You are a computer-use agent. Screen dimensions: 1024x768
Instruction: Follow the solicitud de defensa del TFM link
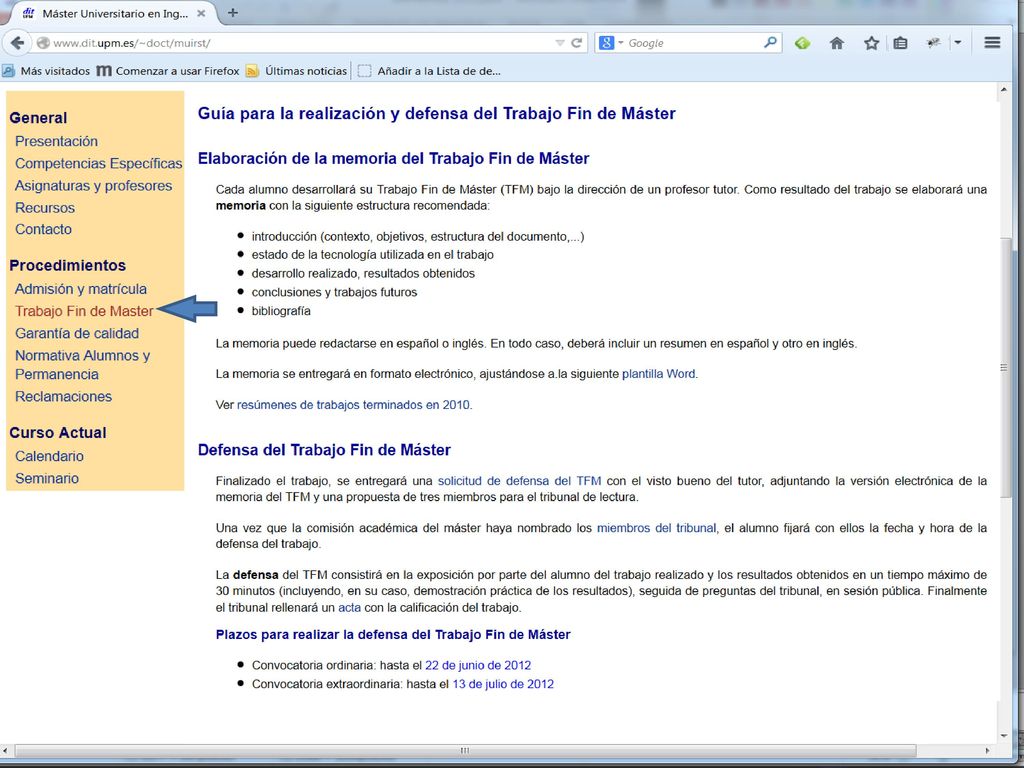(519, 481)
